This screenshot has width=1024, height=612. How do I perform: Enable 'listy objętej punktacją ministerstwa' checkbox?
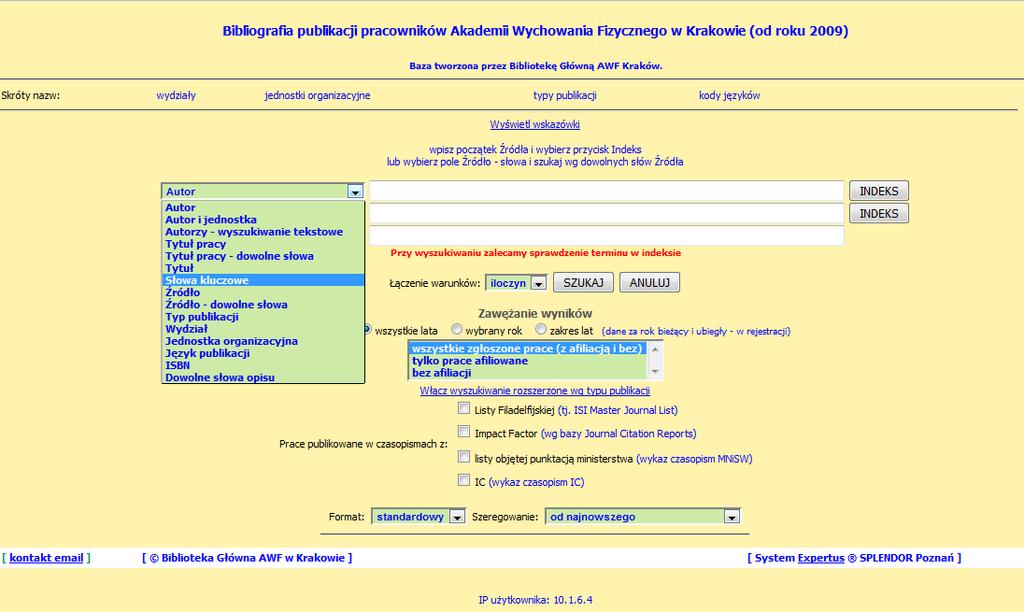pyautogui.click(x=464, y=457)
